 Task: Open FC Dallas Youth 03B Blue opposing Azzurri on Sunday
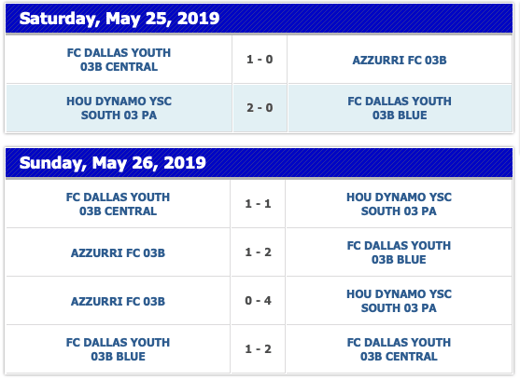pos(399,252)
